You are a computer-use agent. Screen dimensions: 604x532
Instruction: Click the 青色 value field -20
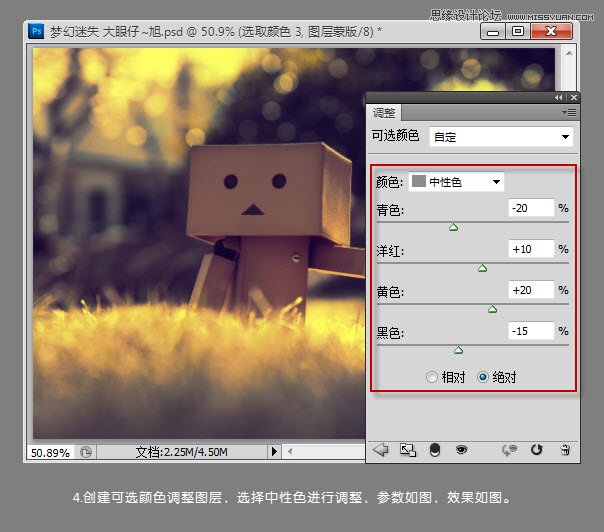tap(531, 208)
